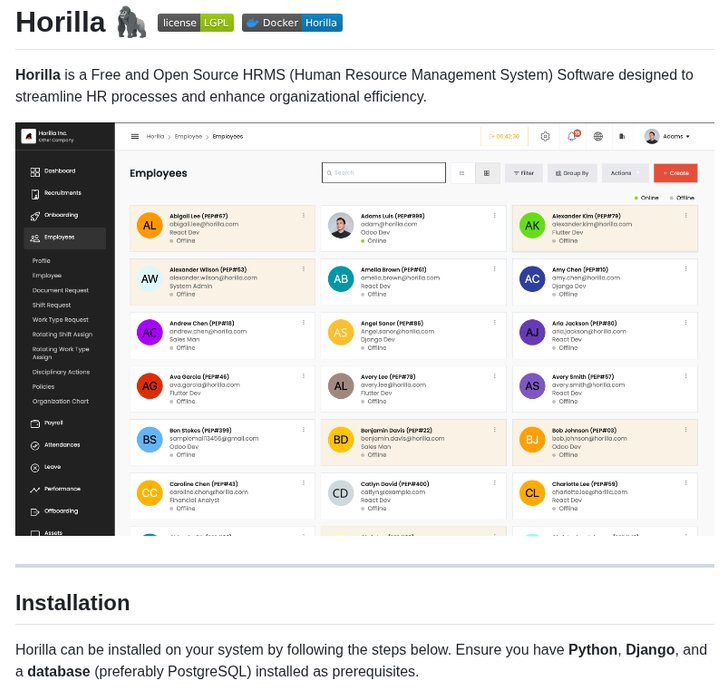Select the Employee submenu item
This screenshot has height=700, width=727.
(47, 275)
